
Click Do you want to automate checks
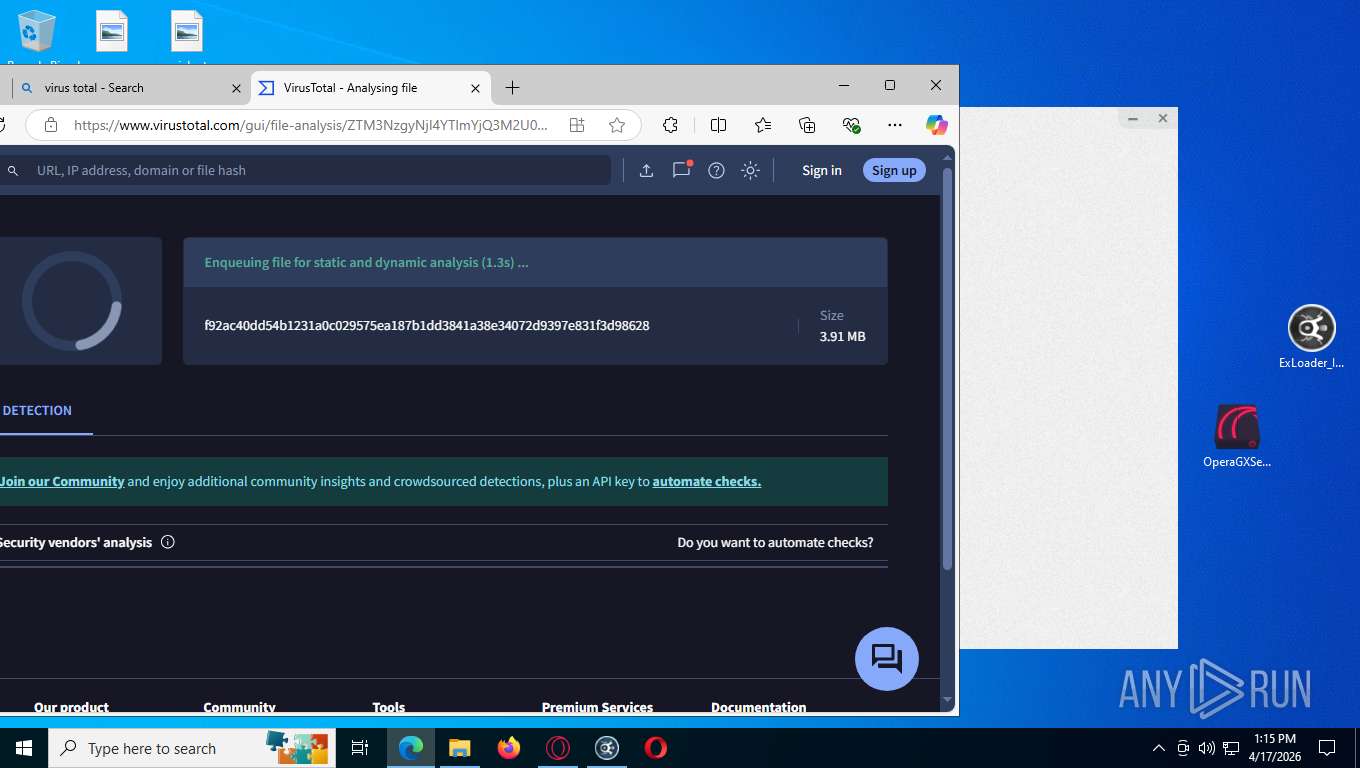775,542
